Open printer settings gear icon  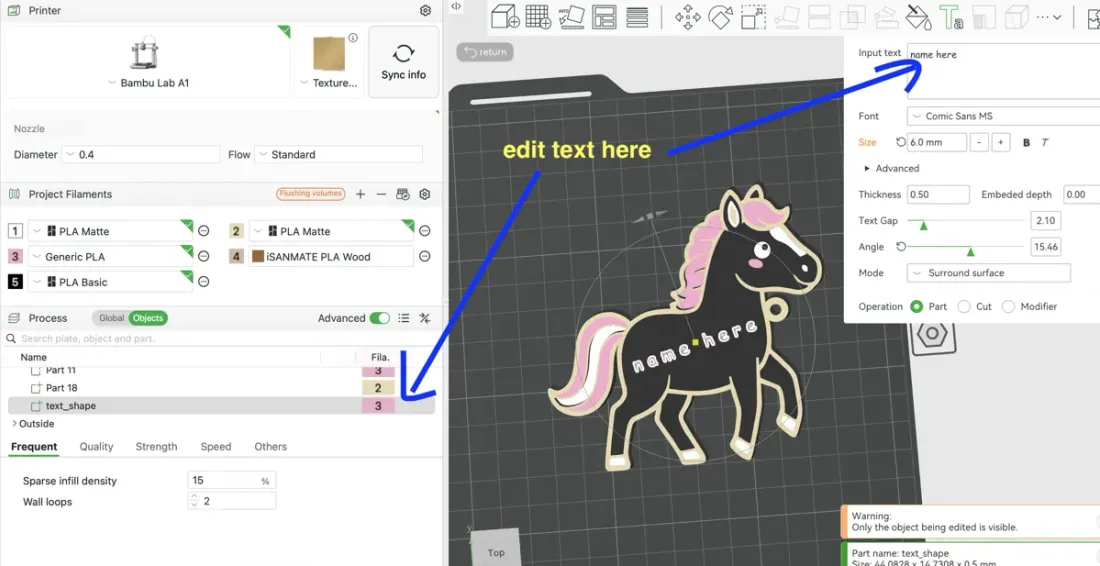pyautogui.click(x=425, y=11)
